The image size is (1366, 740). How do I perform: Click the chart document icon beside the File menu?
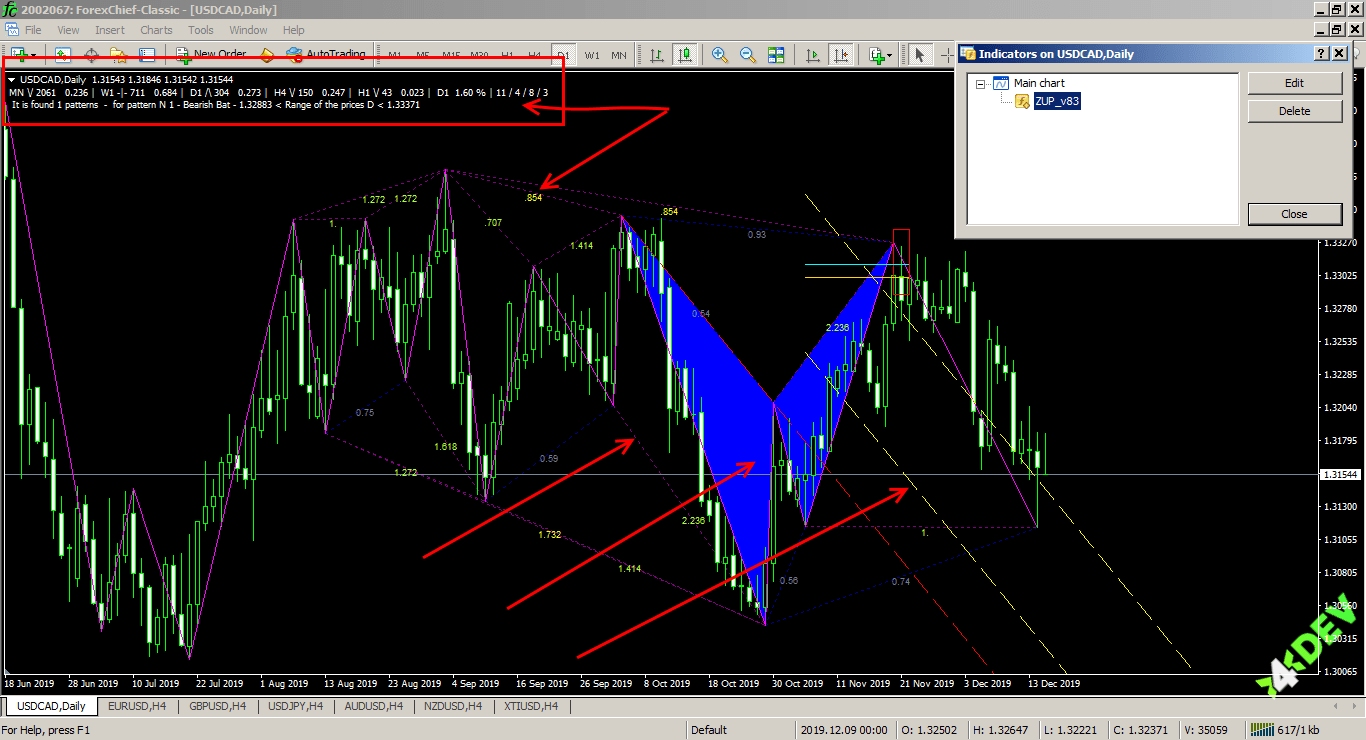click(x=10, y=30)
